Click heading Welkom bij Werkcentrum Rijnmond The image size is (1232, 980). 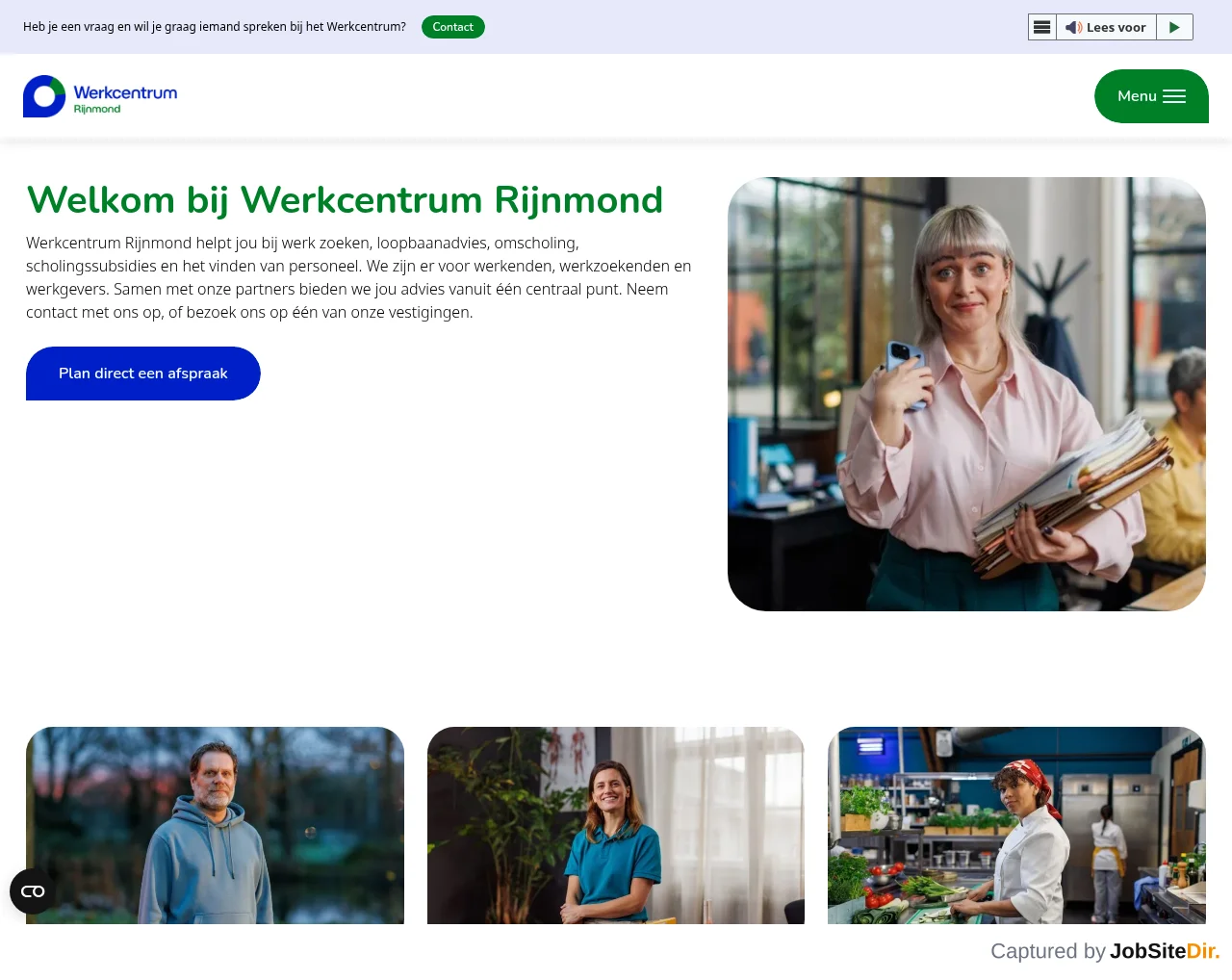click(x=345, y=200)
